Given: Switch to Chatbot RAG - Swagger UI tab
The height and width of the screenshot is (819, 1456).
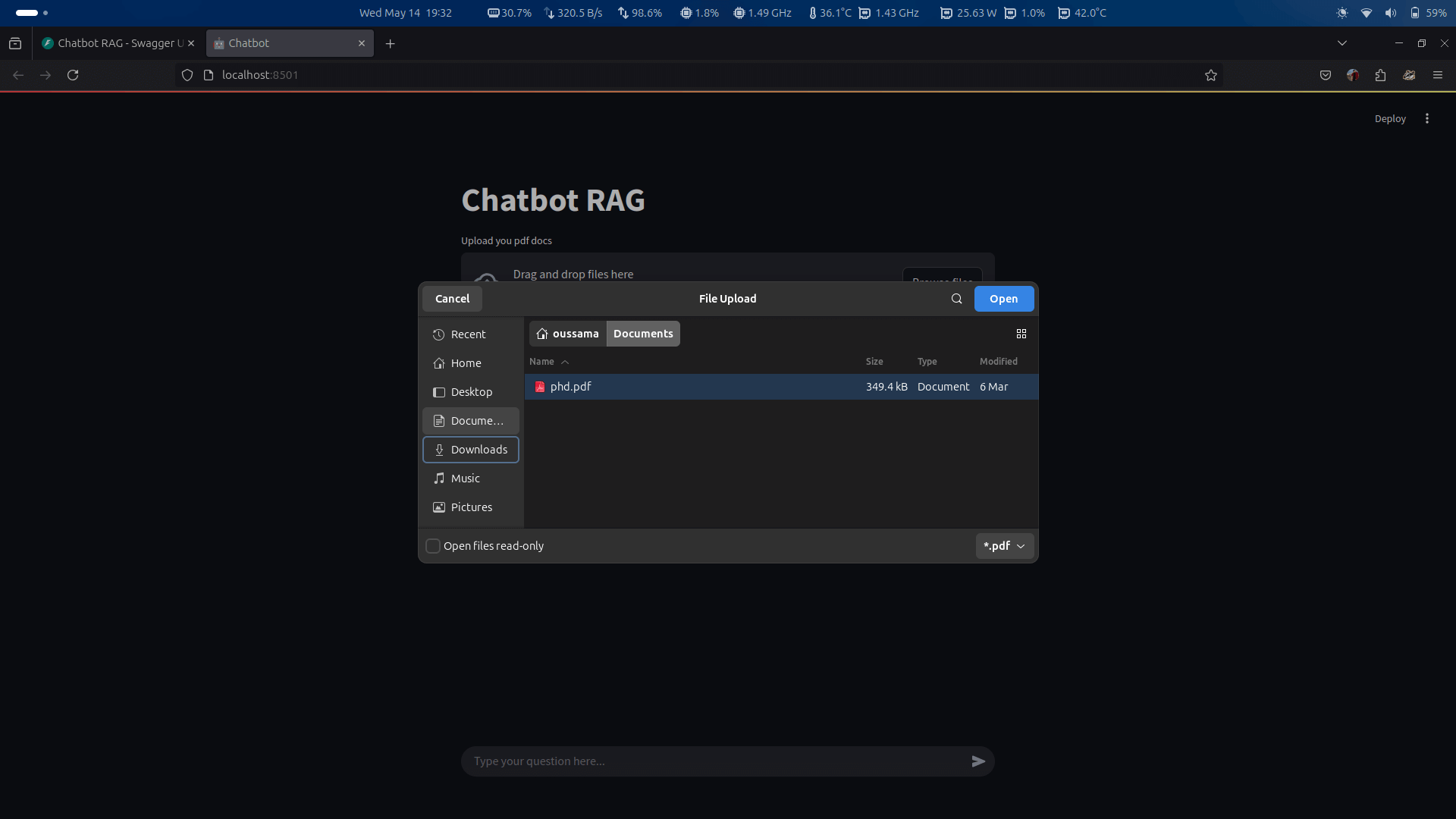Looking at the screenshot, I should pos(114,43).
